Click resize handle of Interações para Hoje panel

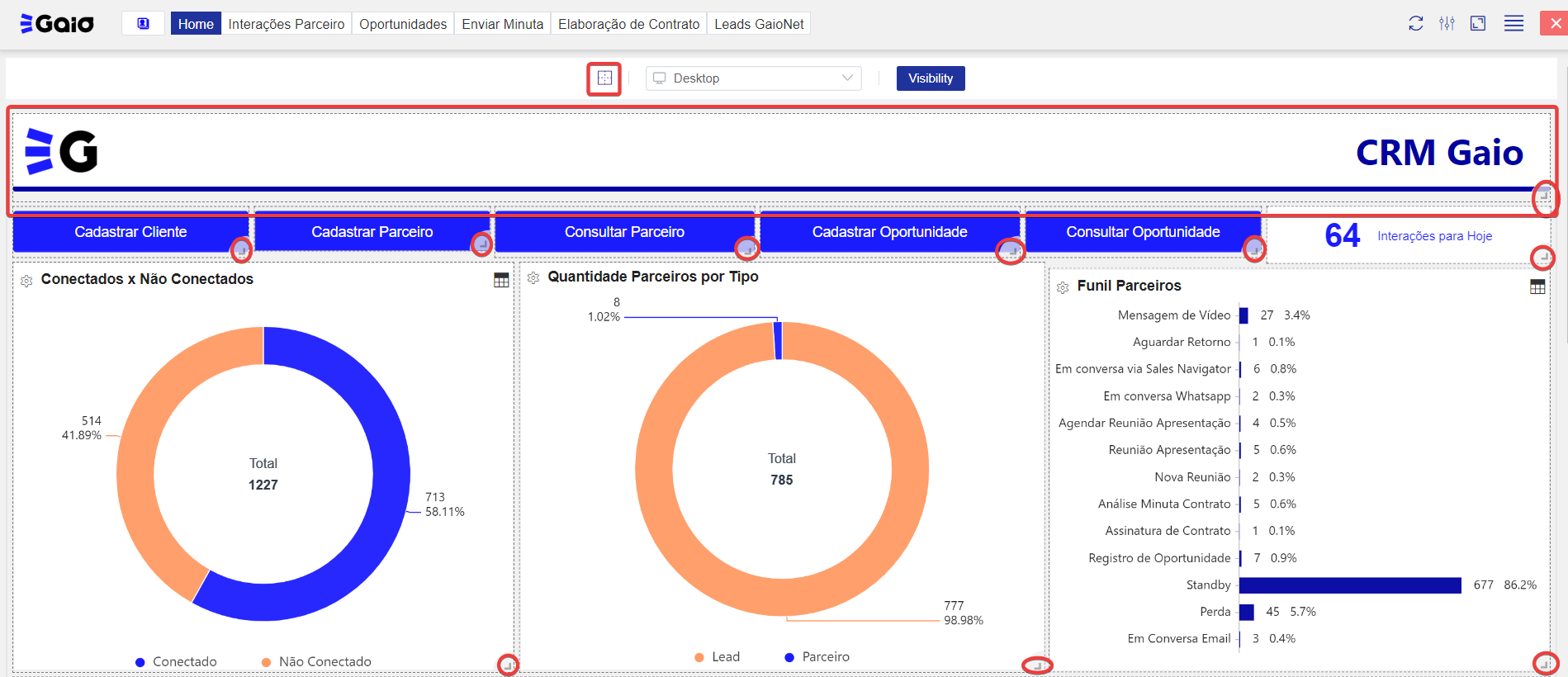[1542, 258]
